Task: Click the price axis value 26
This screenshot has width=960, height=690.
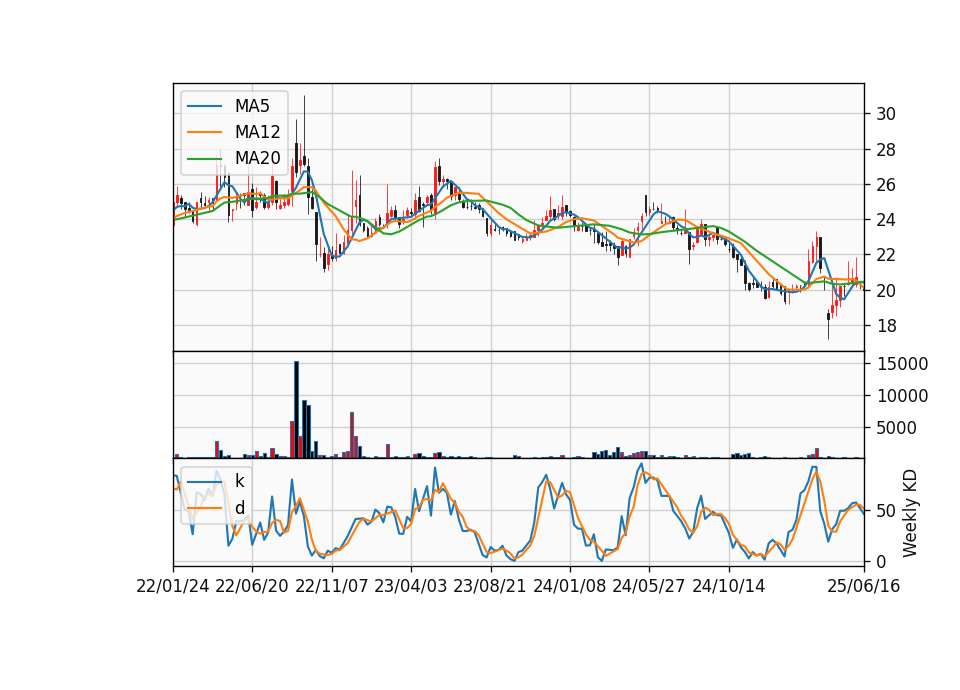Action: pos(886,185)
